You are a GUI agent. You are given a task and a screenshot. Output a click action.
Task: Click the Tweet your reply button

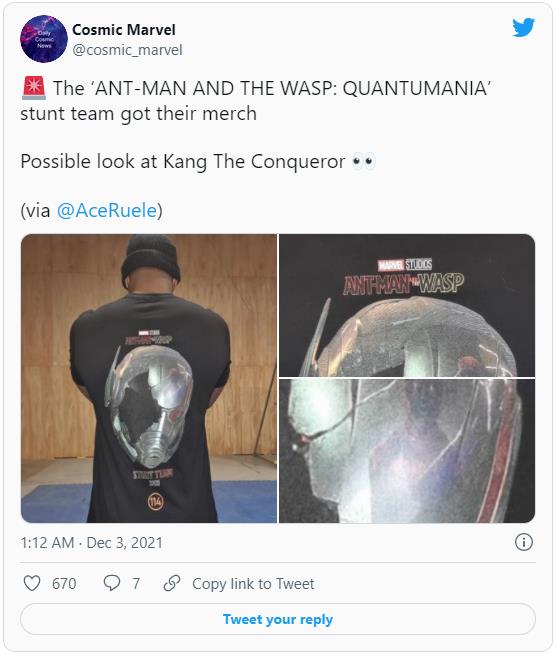[x=278, y=619]
